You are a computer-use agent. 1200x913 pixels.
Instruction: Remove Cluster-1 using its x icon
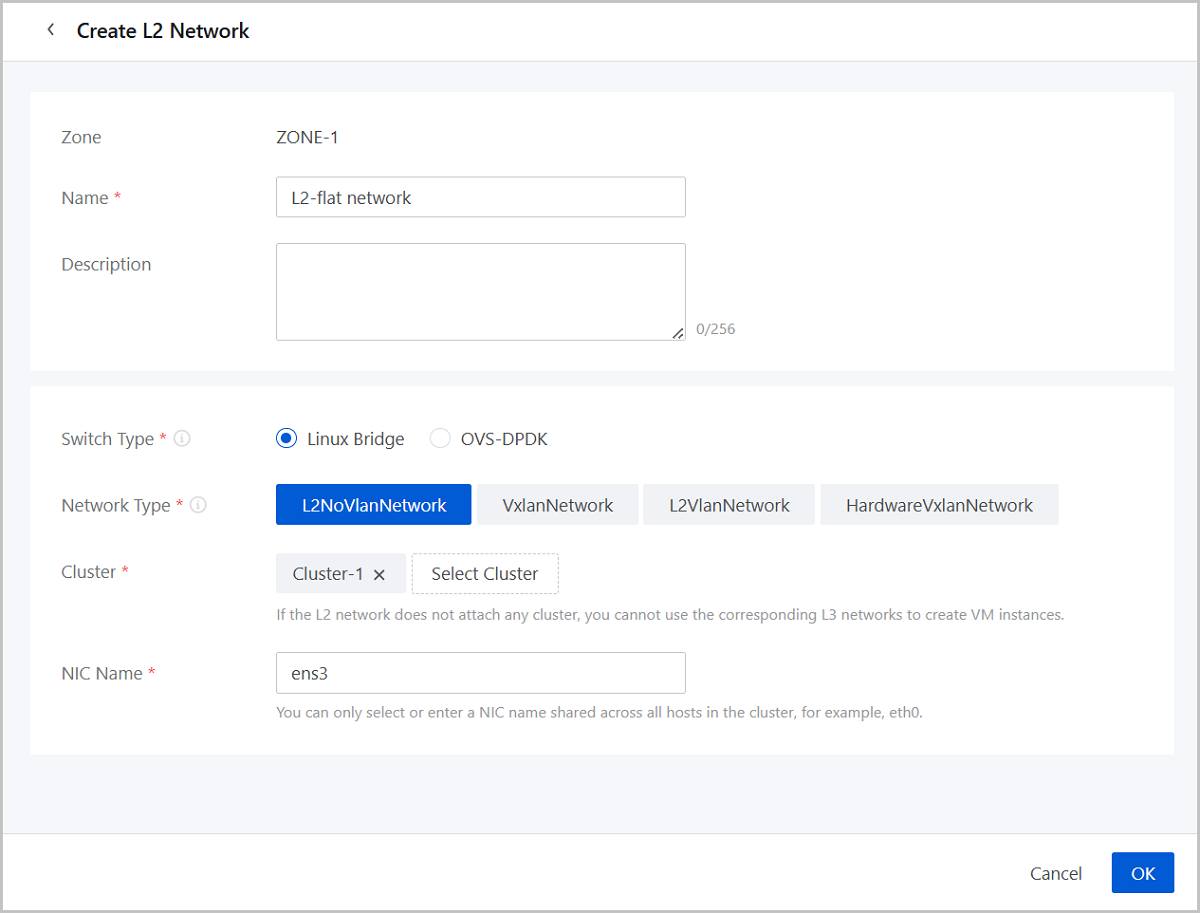(x=379, y=575)
